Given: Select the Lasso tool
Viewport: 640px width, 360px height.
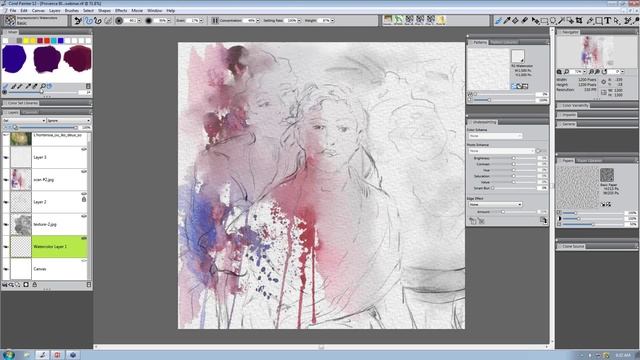Looking at the screenshot, I should 553,20.
